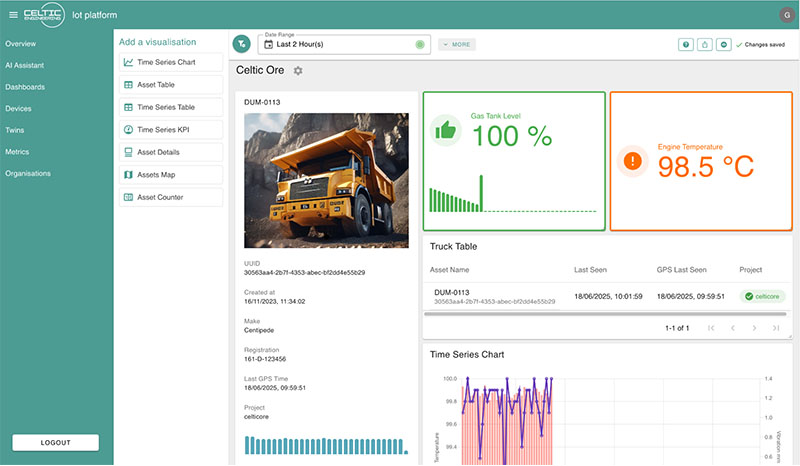The width and height of the screenshot is (800, 466).
Task: Click the GPS Last Seen column header
Action: point(682,269)
